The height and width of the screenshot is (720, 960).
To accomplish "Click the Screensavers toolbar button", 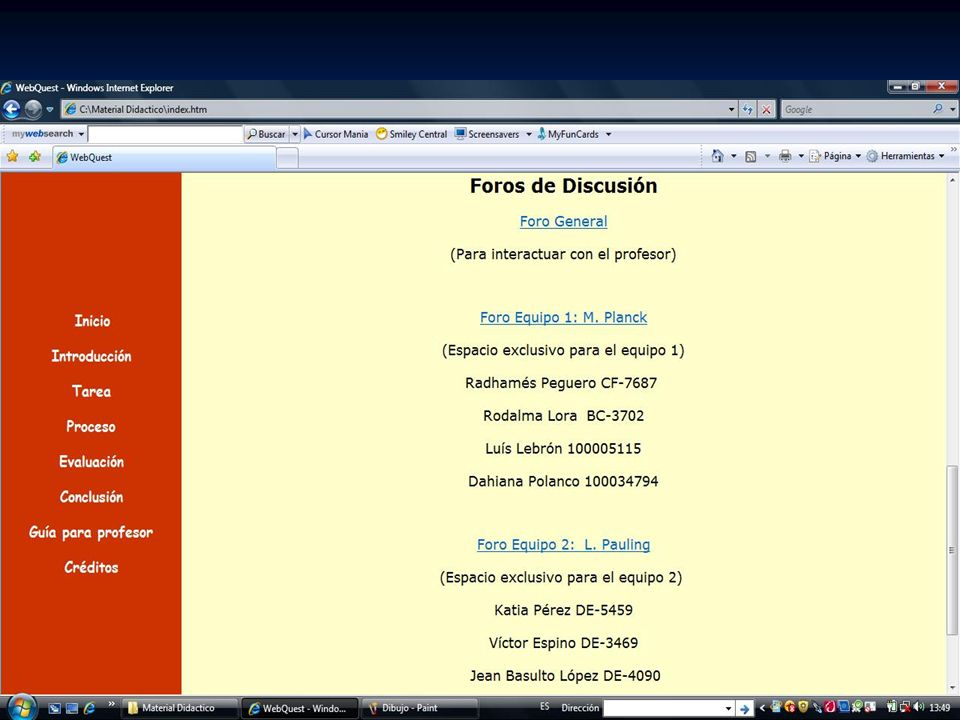I will pyautogui.click(x=487, y=134).
